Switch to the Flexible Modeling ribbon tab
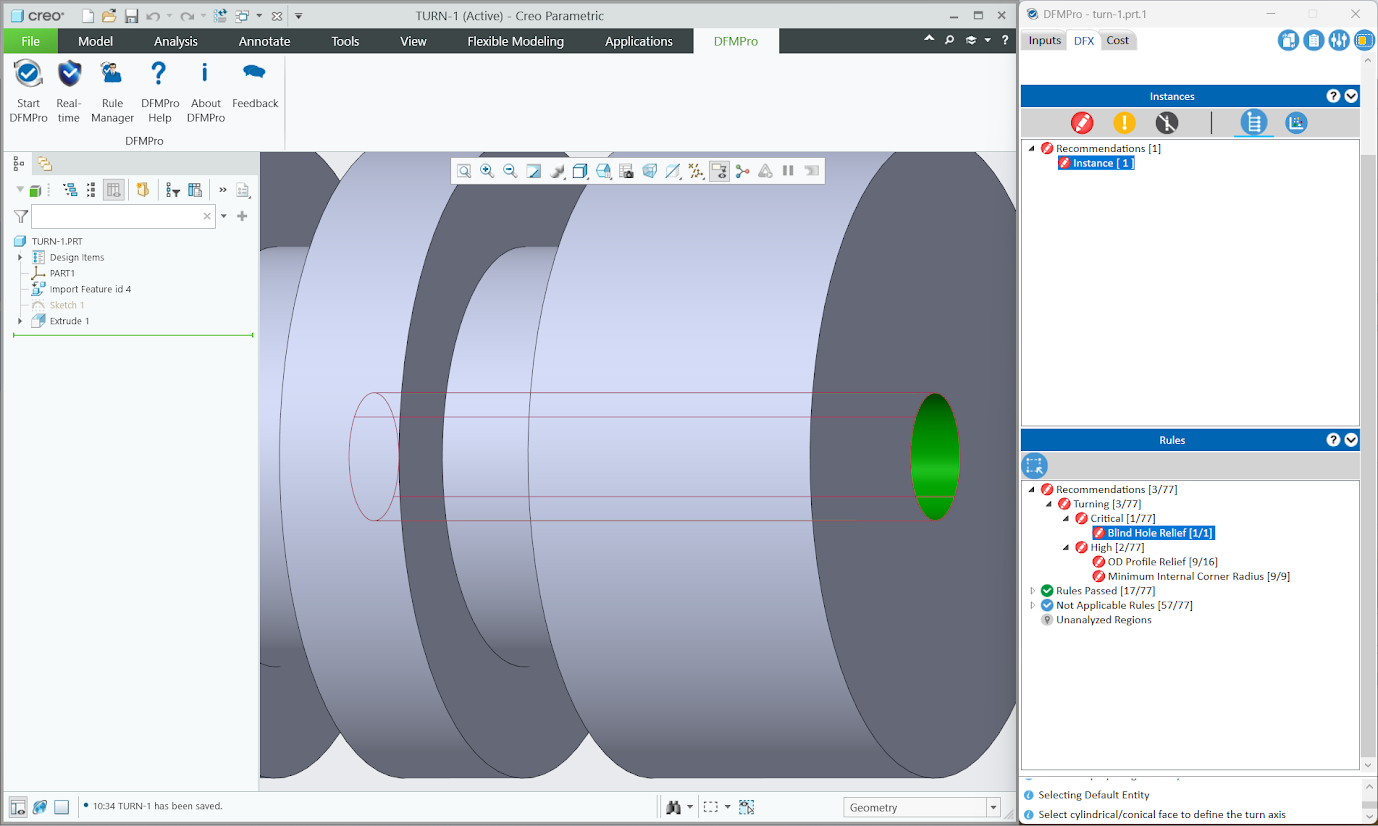Image resolution: width=1378 pixels, height=826 pixels. click(x=515, y=41)
